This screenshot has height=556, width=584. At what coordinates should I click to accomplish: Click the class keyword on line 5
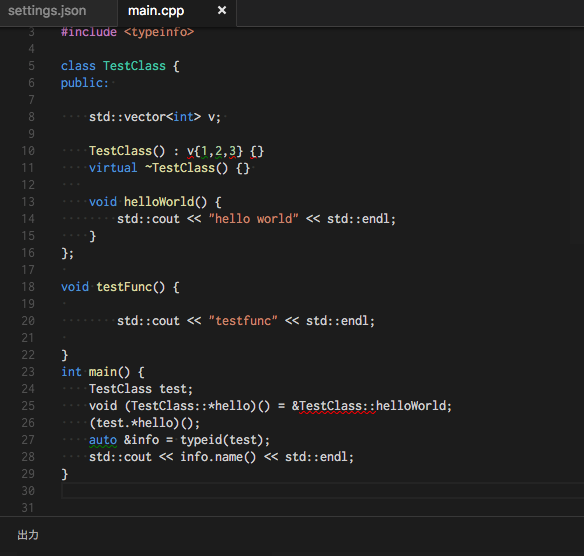[78, 66]
